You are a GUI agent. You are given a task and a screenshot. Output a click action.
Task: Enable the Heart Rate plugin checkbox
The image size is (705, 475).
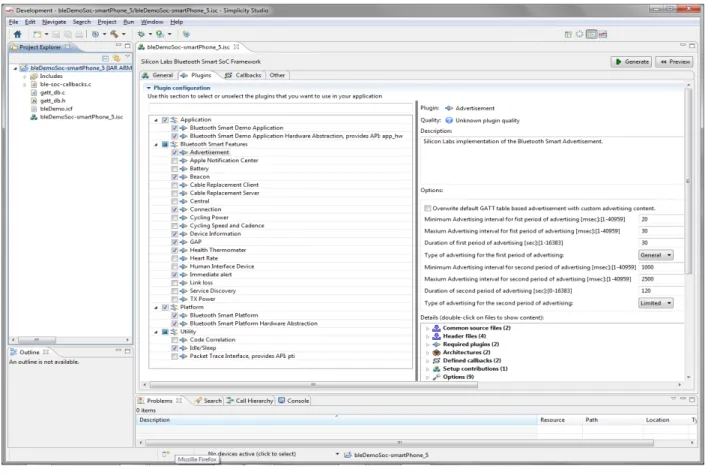coord(174,258)
